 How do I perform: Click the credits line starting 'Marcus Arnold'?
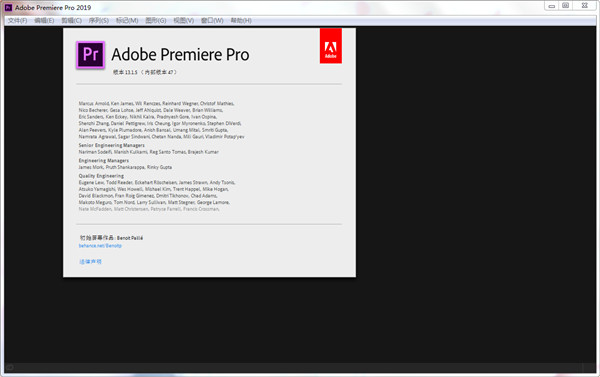coord(156,104)
